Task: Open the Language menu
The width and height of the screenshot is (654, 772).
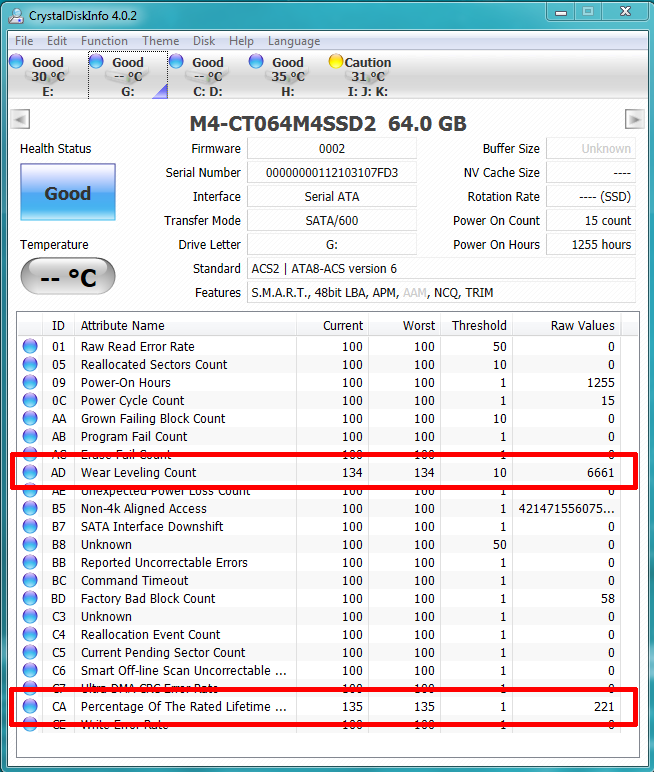Action: 294,41
